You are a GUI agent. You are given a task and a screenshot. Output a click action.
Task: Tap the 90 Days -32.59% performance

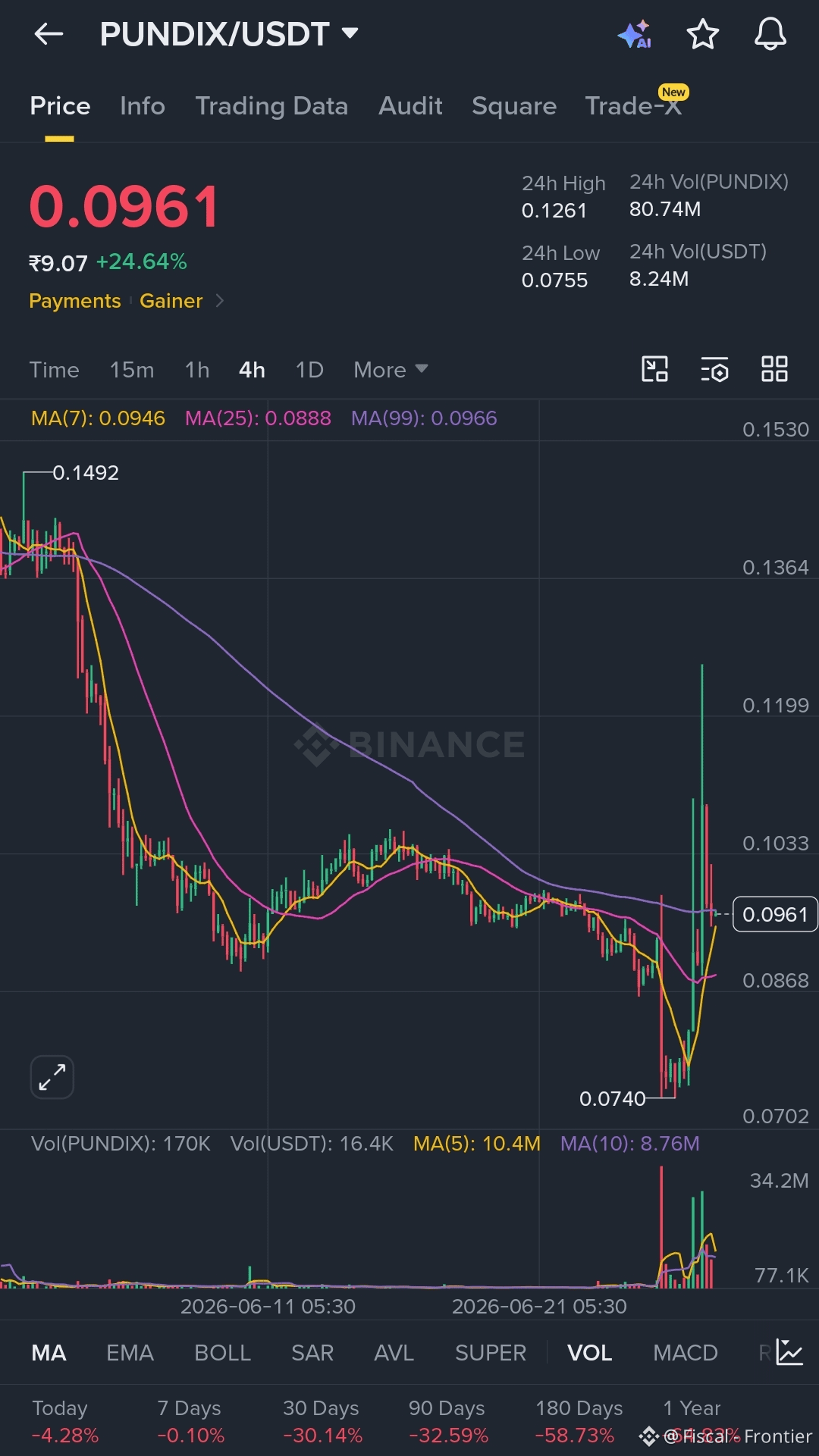click(448, 1422)
